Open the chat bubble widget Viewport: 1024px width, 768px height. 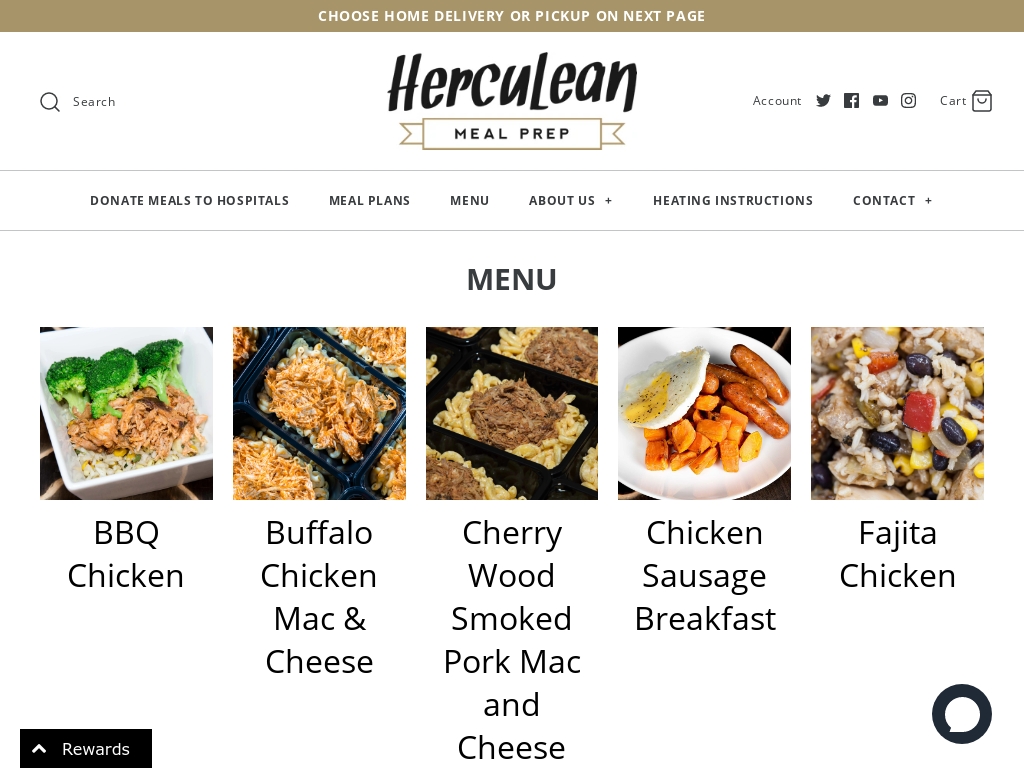pos(961,714)
